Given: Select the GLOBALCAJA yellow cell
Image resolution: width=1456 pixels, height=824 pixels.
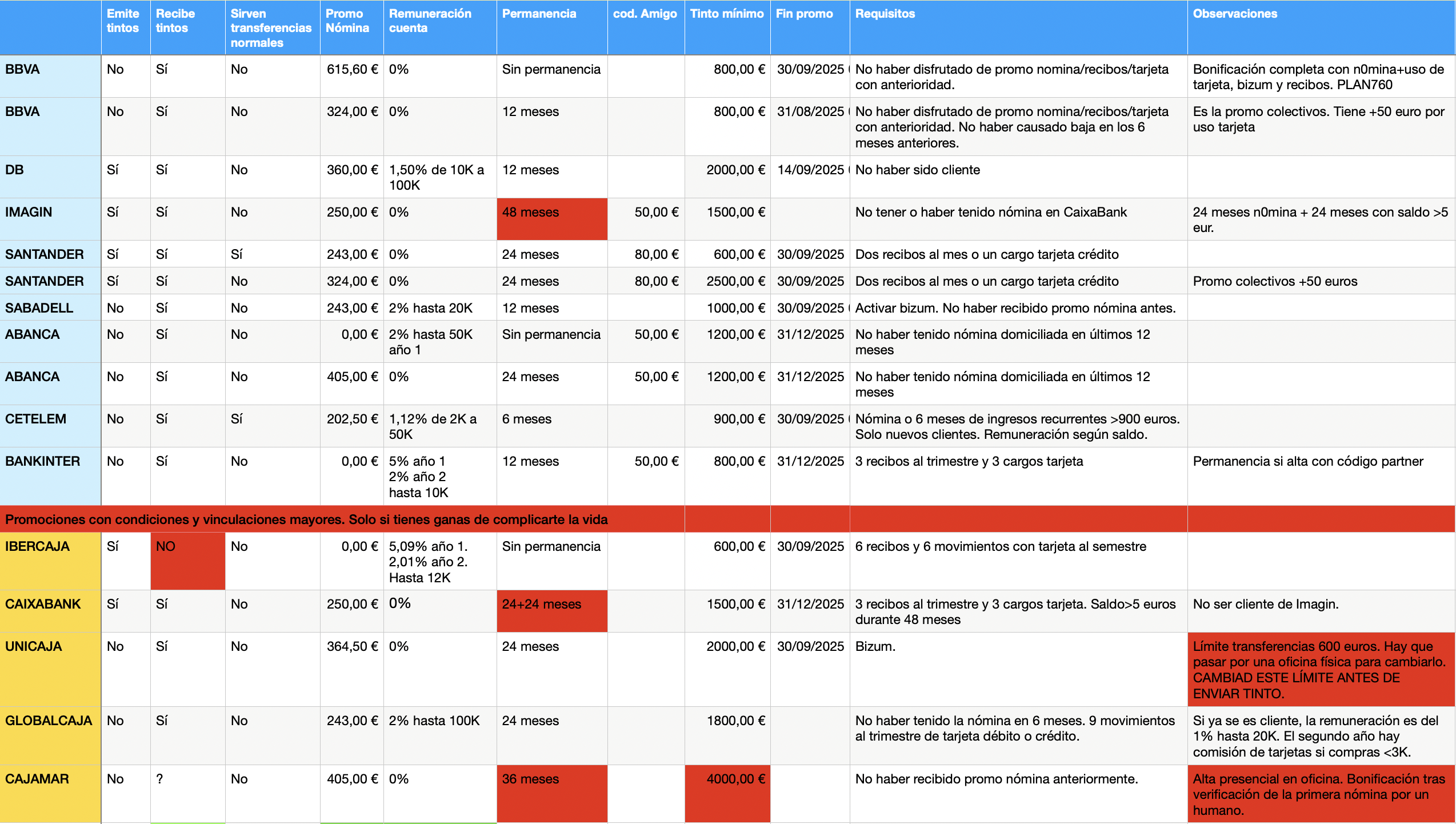Looking at the screenshot, I should click(x=50, y=735).
